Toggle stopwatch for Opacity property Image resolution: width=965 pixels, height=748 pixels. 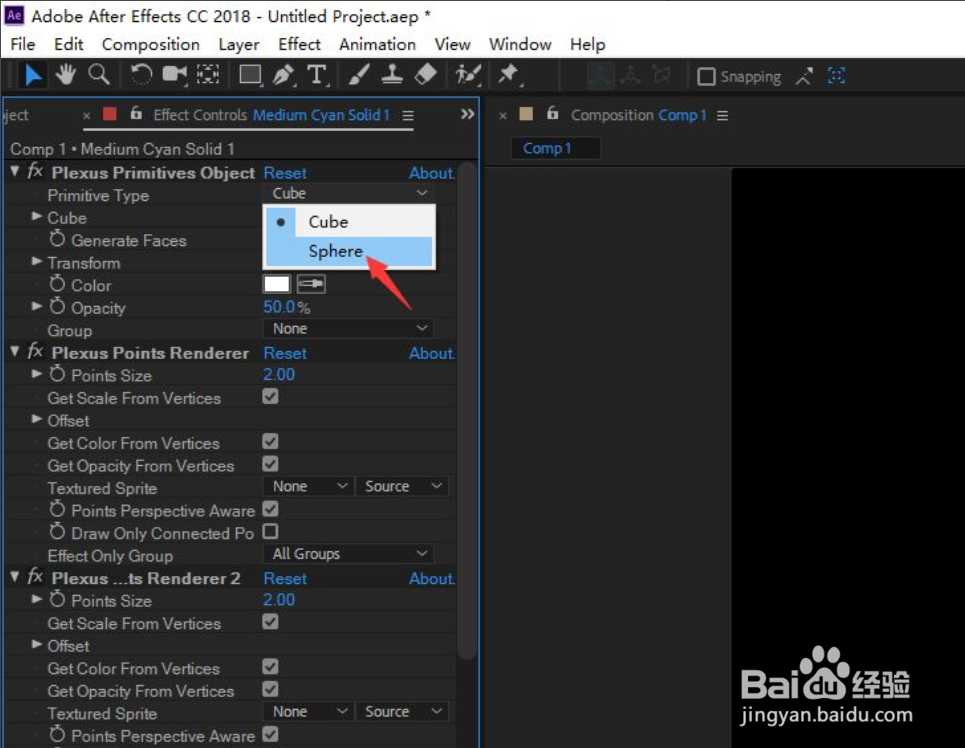coord(57,306)
